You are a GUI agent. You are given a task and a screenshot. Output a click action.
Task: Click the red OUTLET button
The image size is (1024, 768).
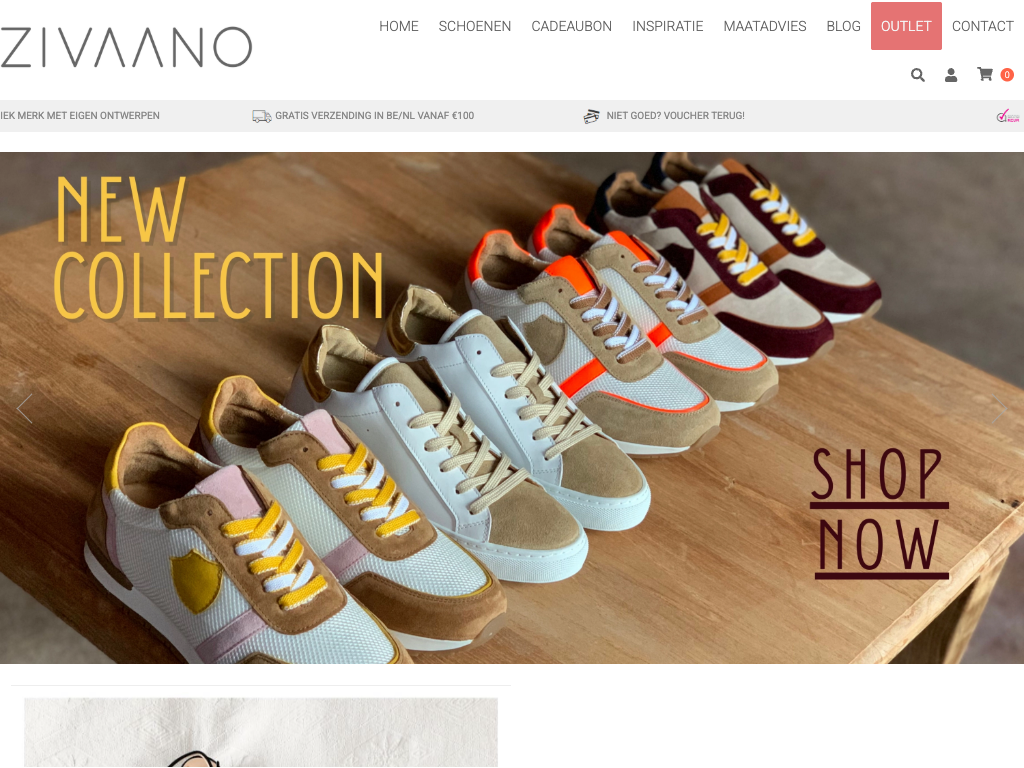[x=906, y=26]
